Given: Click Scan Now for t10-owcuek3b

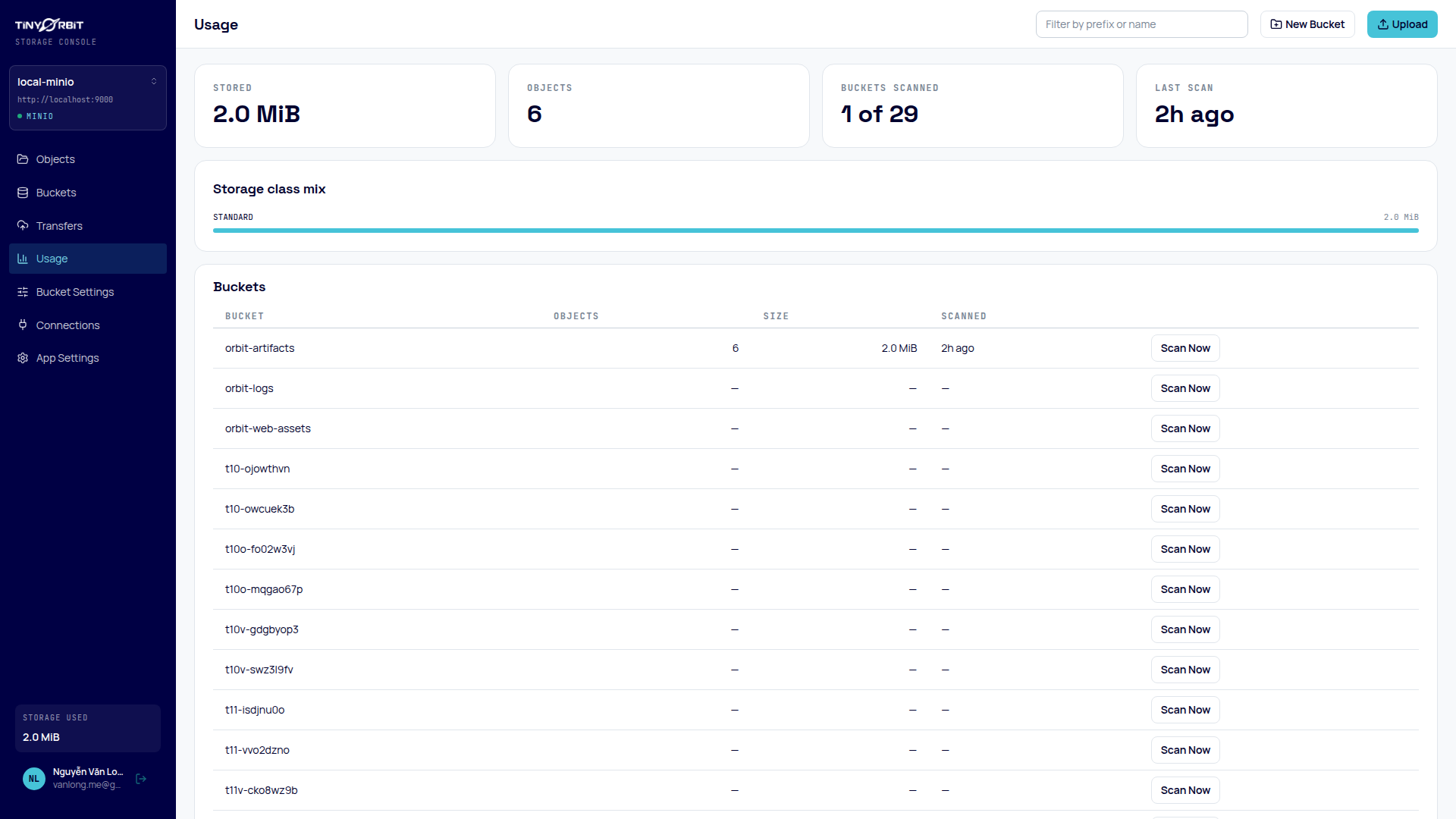Looking at the screenshot, I should pyautogui.click(x=1185, y=509).
